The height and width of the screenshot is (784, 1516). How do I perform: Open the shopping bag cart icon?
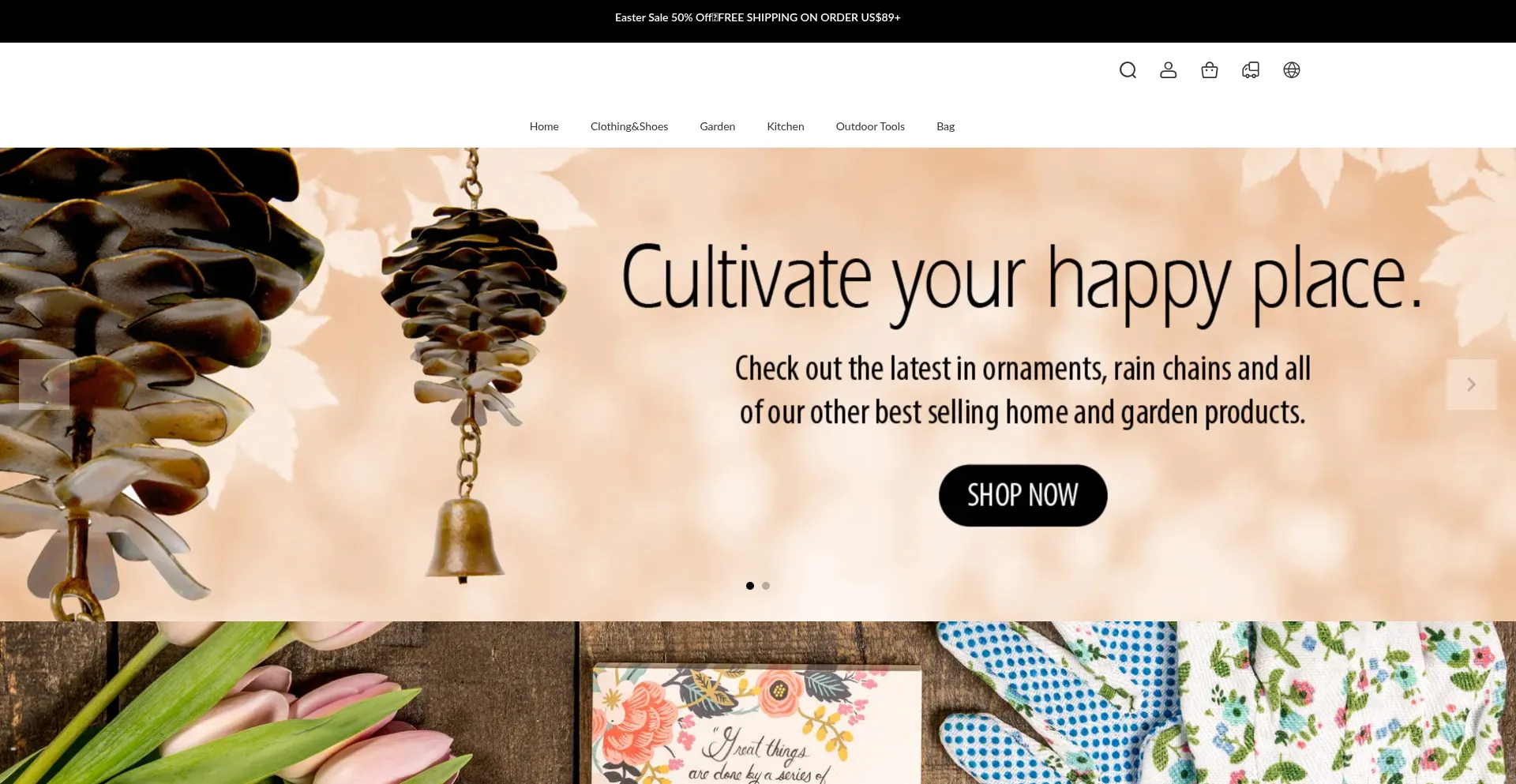(x=1210, y=70)
